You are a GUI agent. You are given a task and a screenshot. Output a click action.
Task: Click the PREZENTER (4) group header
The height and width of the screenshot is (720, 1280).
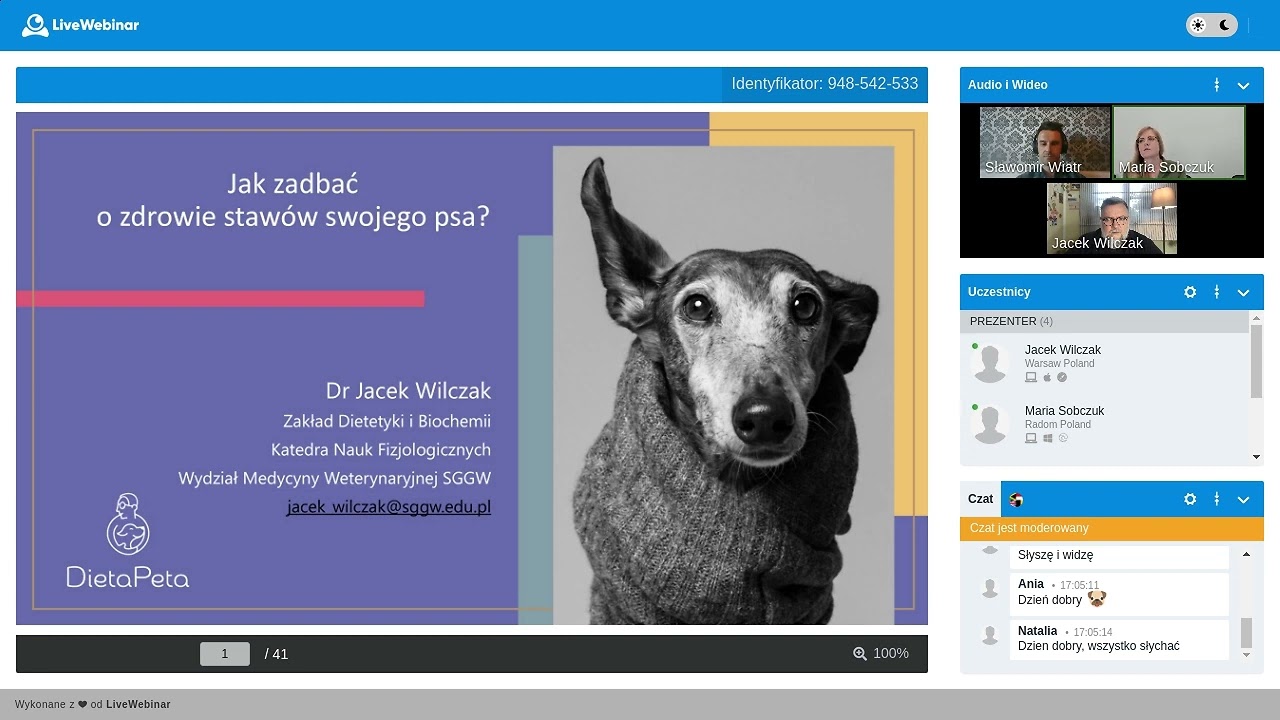pos(1105,321)
